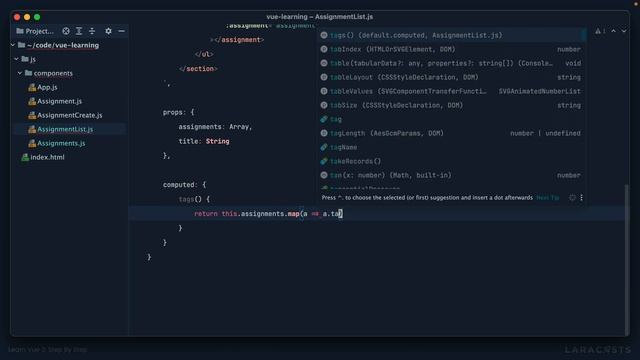640x360 pixels.
Task: Choose tableValues completion suggestion
Action: click(x=451, y=91)
